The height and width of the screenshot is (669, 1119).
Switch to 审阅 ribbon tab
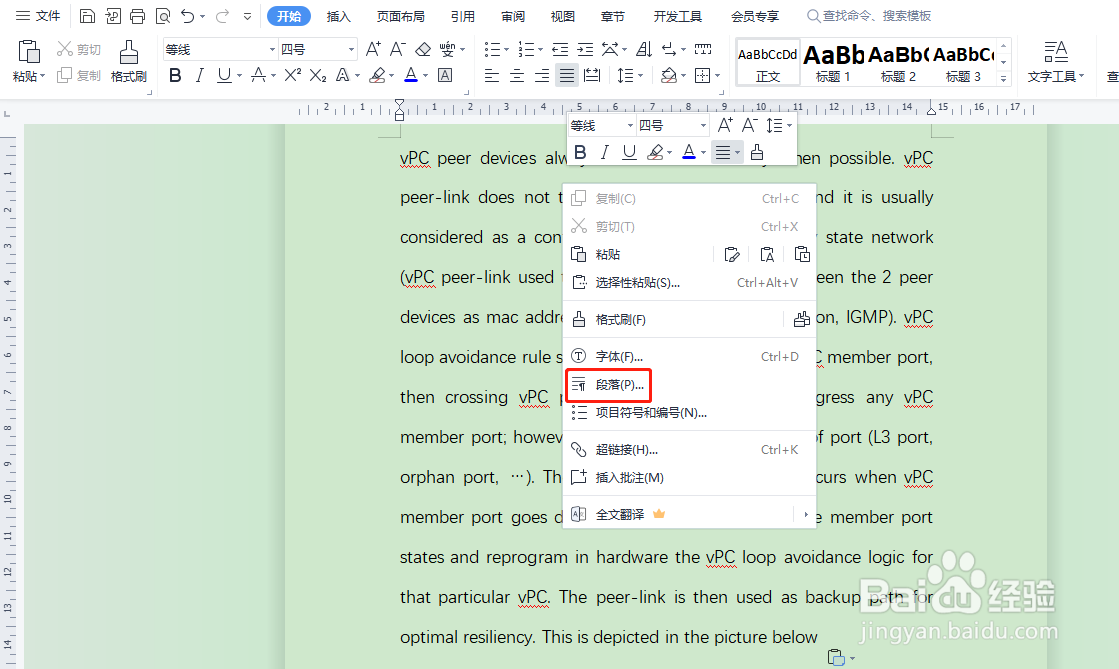(x=512, y=16)
